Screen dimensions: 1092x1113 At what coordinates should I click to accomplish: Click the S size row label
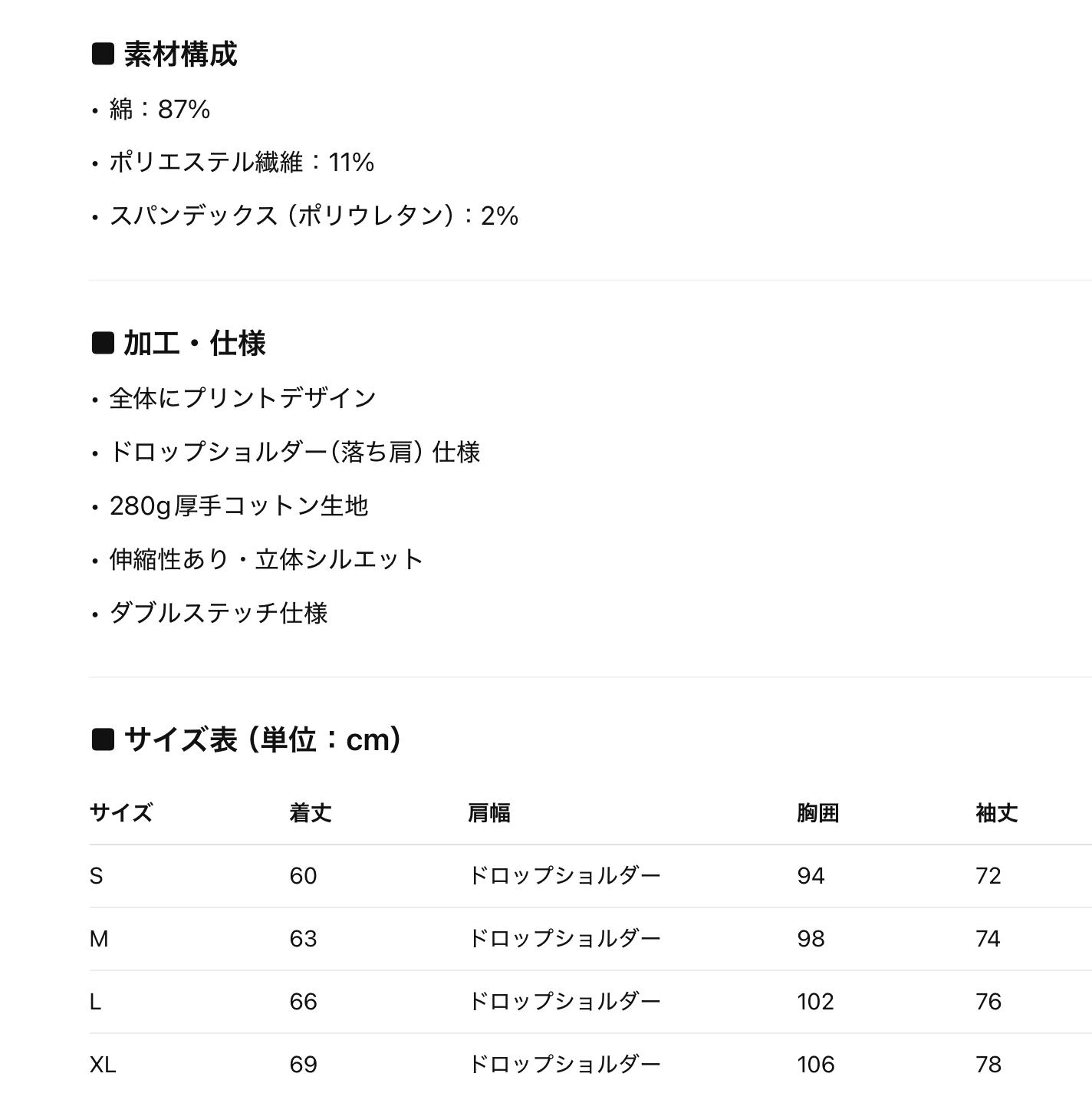[x=96, y=876]
